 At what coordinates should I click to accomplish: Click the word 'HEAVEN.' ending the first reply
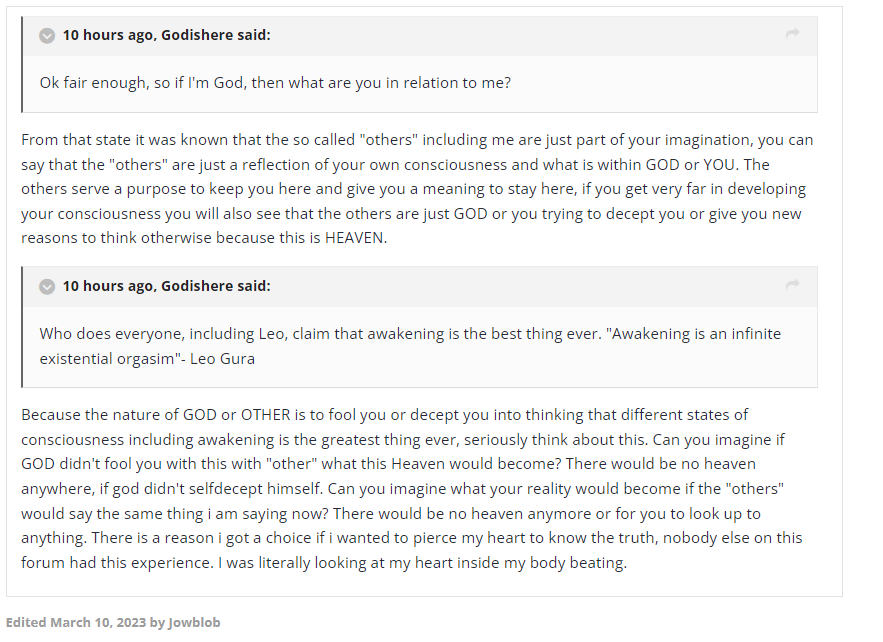click(x=356, y=238)
